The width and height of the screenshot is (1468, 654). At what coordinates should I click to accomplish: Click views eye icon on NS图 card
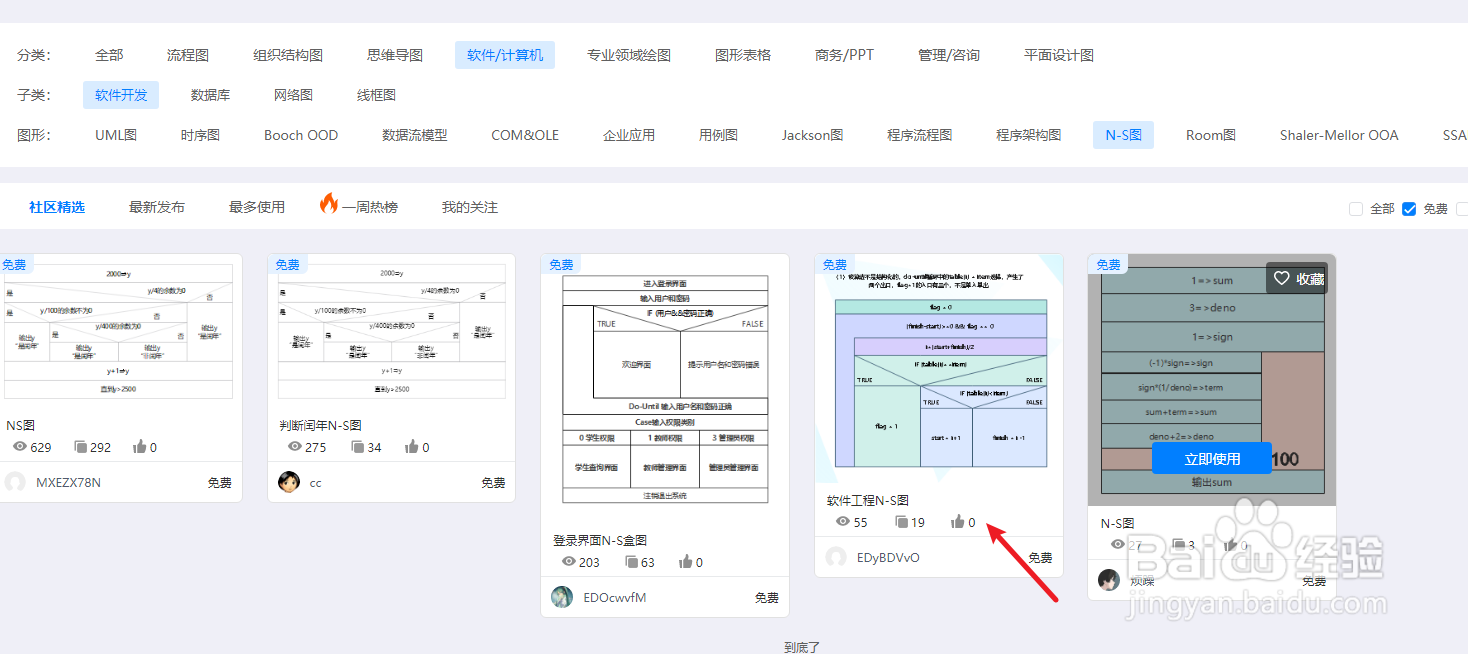tap(19, 447)
